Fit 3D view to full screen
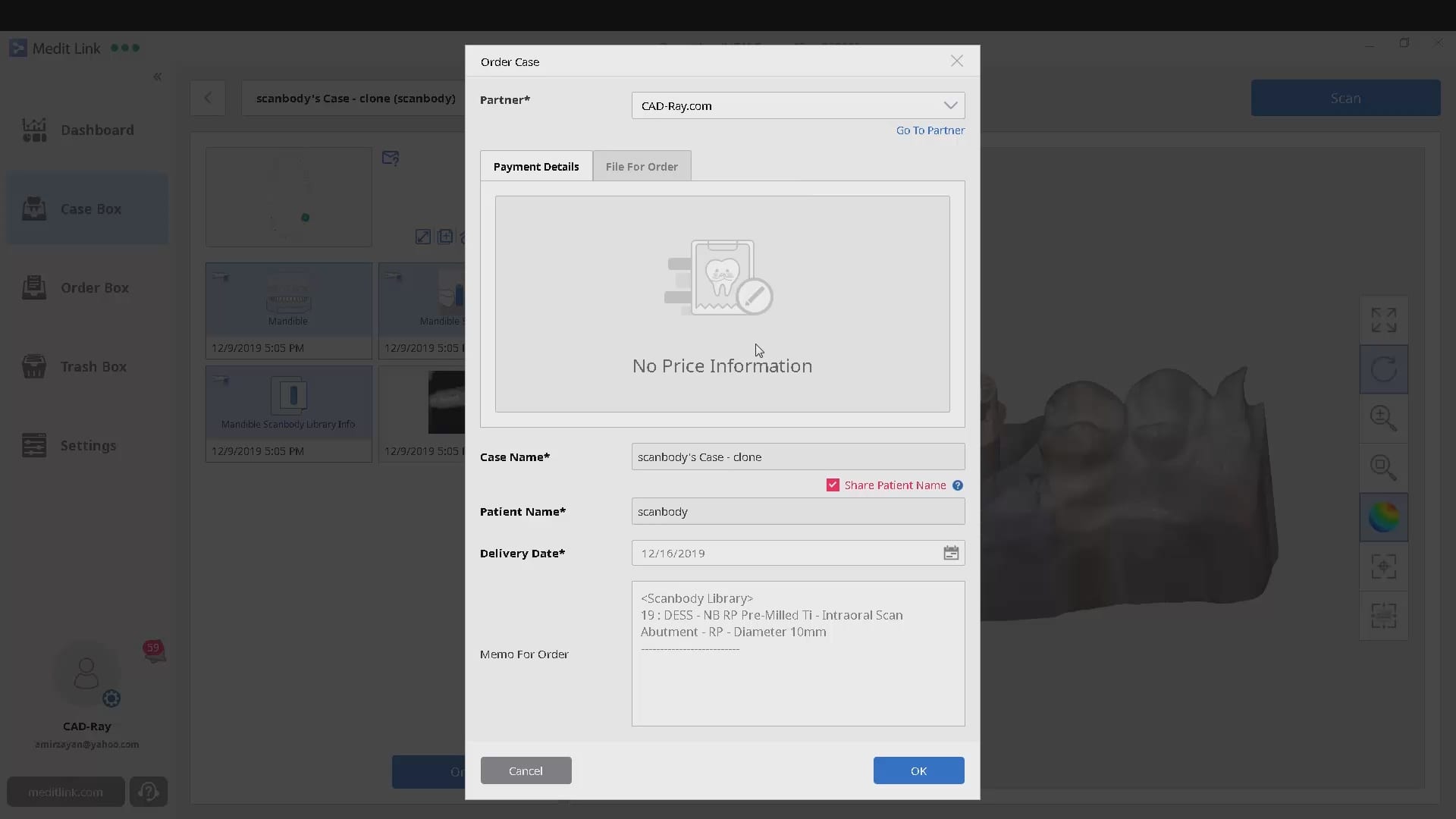Viewport: 1456px width, 819px height. (1384, 320)
